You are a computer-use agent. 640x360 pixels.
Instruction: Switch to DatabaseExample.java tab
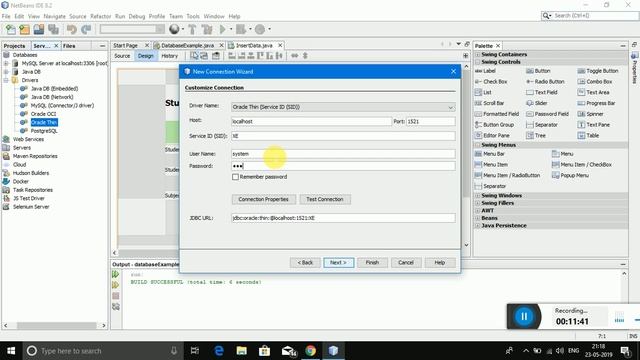coord(187,45)
